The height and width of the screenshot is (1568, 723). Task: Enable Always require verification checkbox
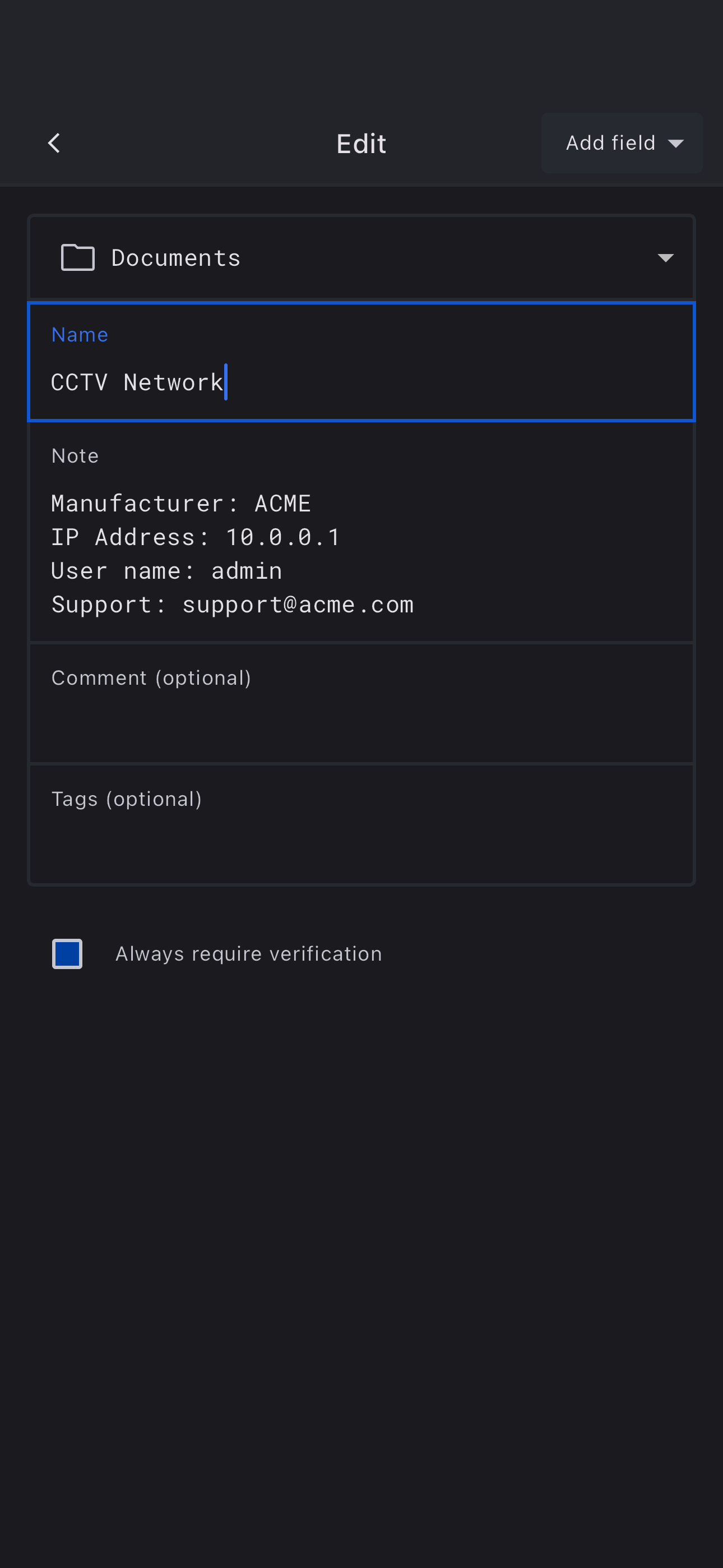pos(67,954)
